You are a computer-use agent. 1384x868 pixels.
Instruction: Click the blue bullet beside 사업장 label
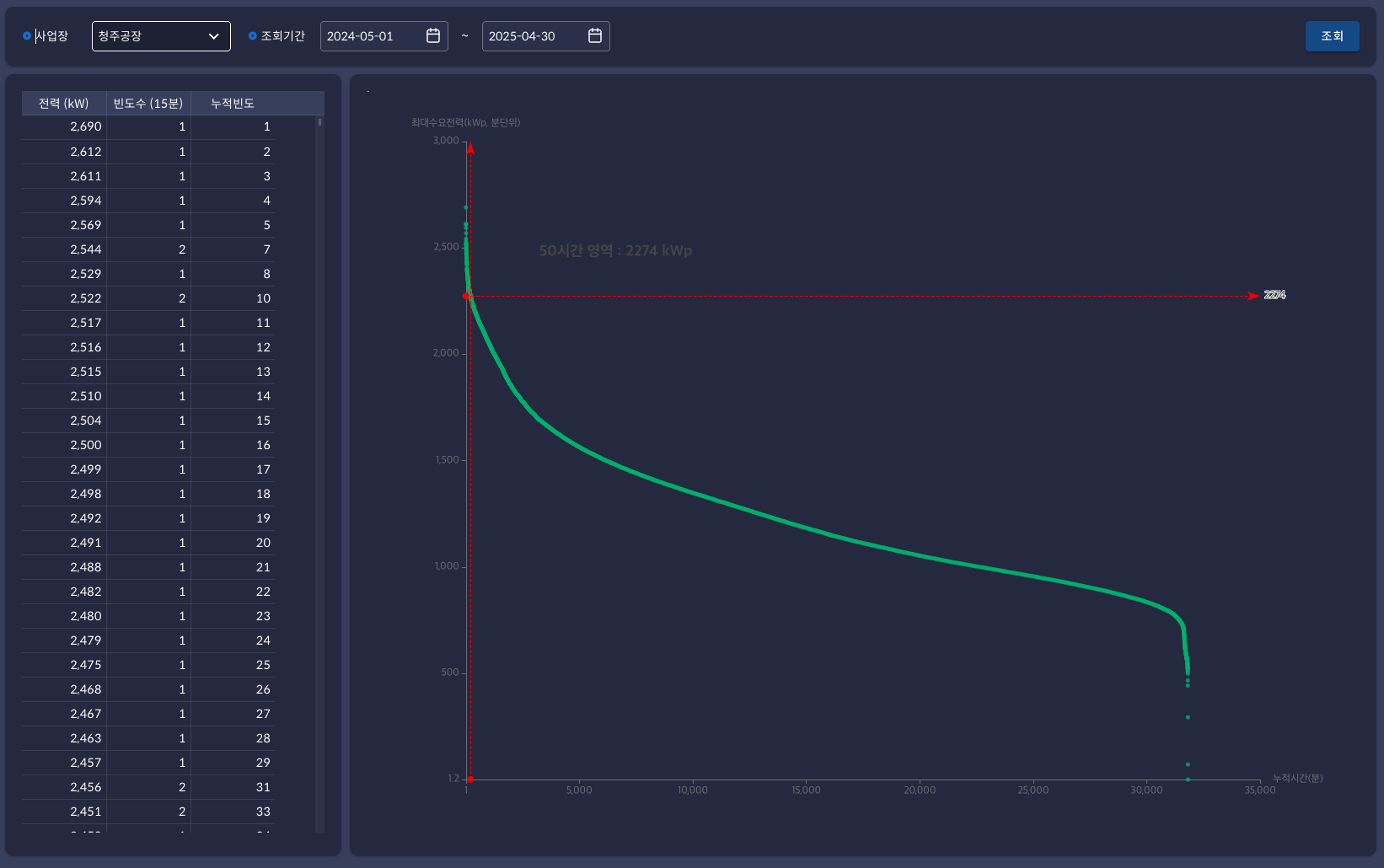[x=27, y=36]
